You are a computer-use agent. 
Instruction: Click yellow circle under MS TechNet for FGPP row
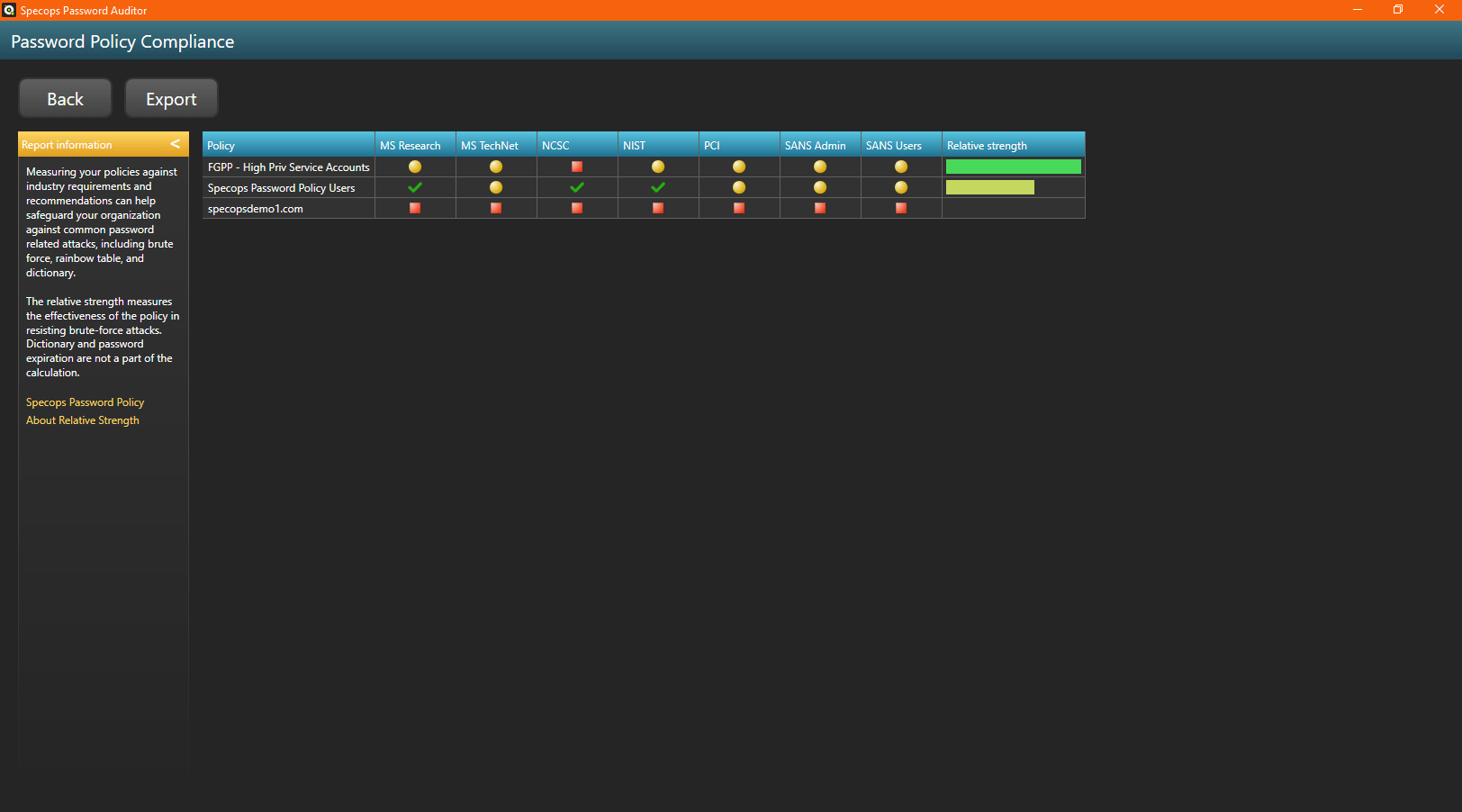pos(496,167)
